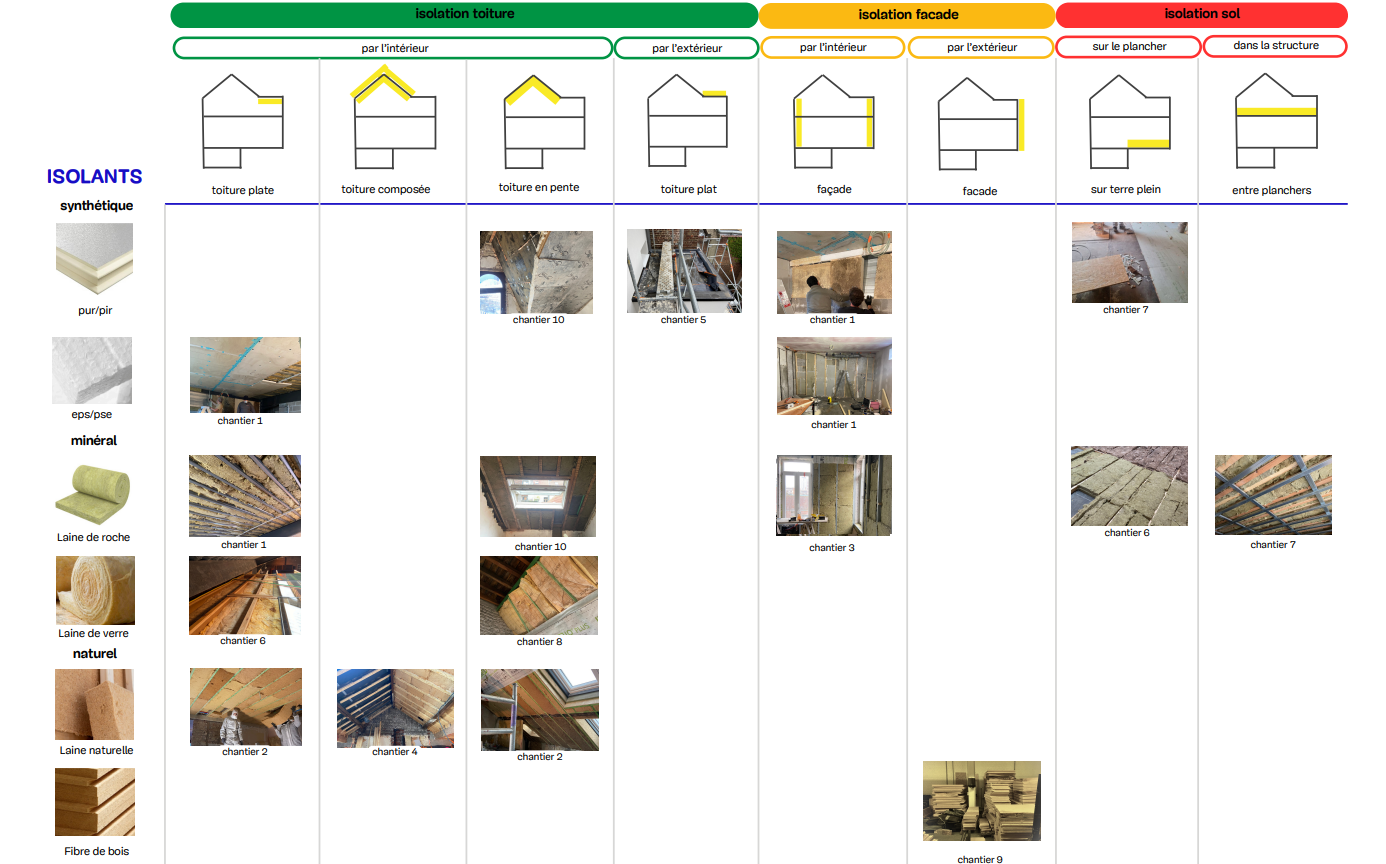The width and height of the screenshot is (1386, 864).
Task: Click the dans la structure pill
Action: click(1275, 46)
